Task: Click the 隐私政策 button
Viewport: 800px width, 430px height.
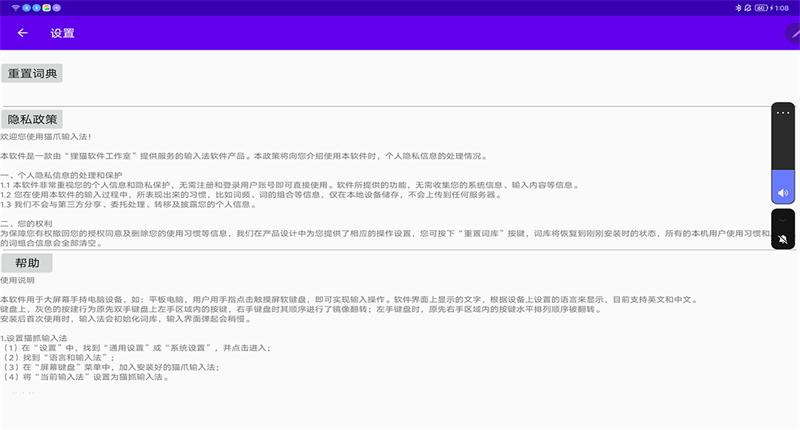Action: [x=33, y=119]
